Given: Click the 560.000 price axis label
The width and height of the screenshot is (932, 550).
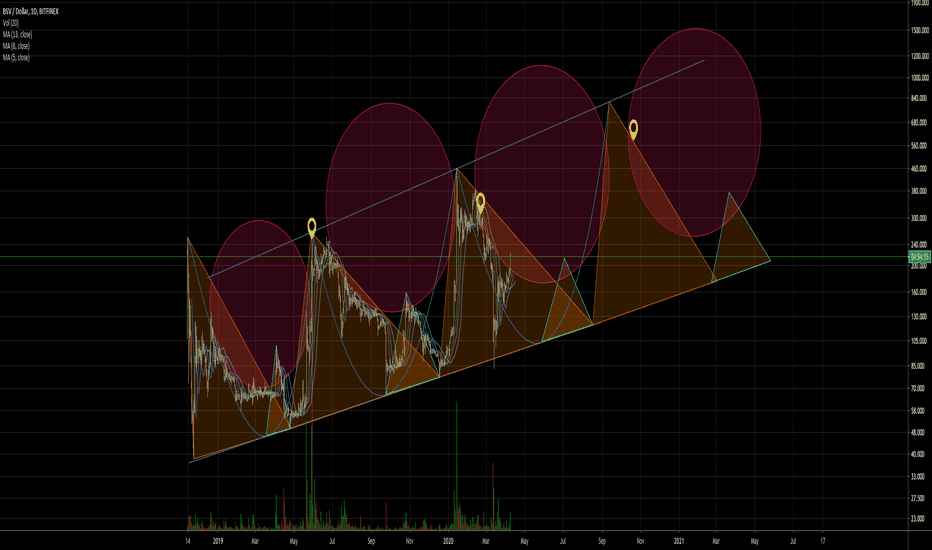Looking at the screenshot, I should pos(919,146).
